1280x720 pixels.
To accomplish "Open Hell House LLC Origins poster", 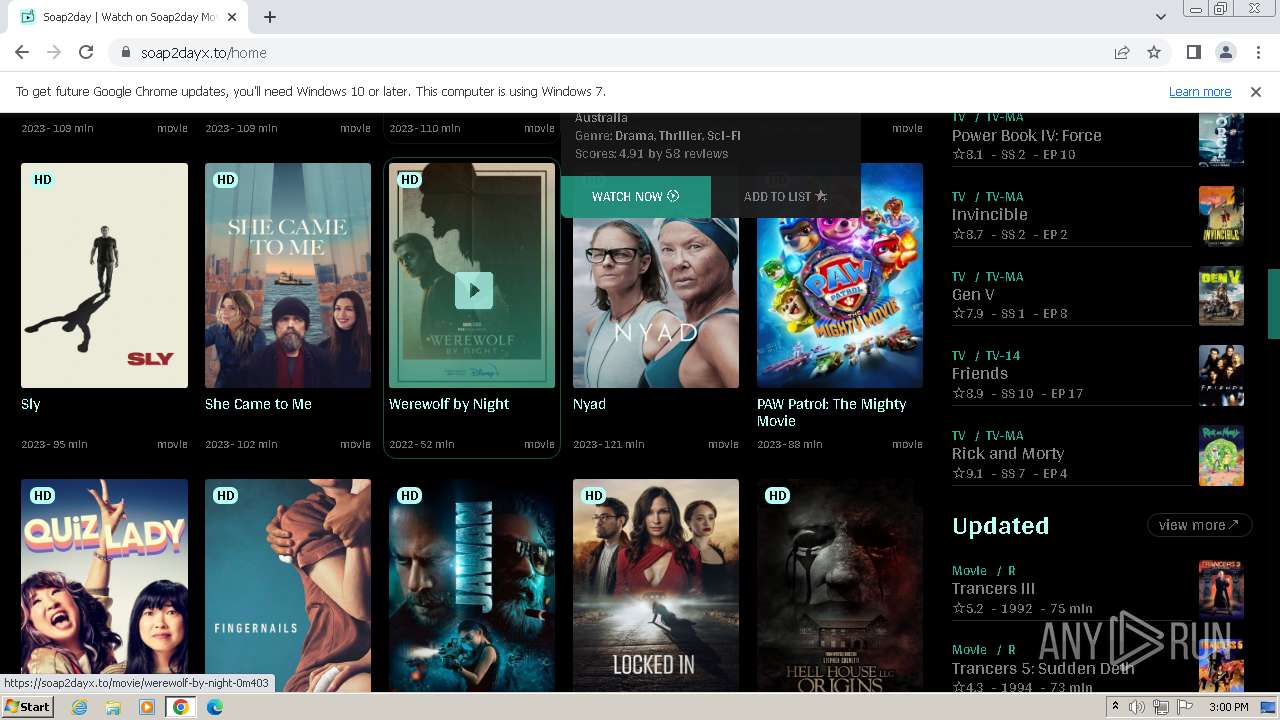I will [x=840, y=585].
